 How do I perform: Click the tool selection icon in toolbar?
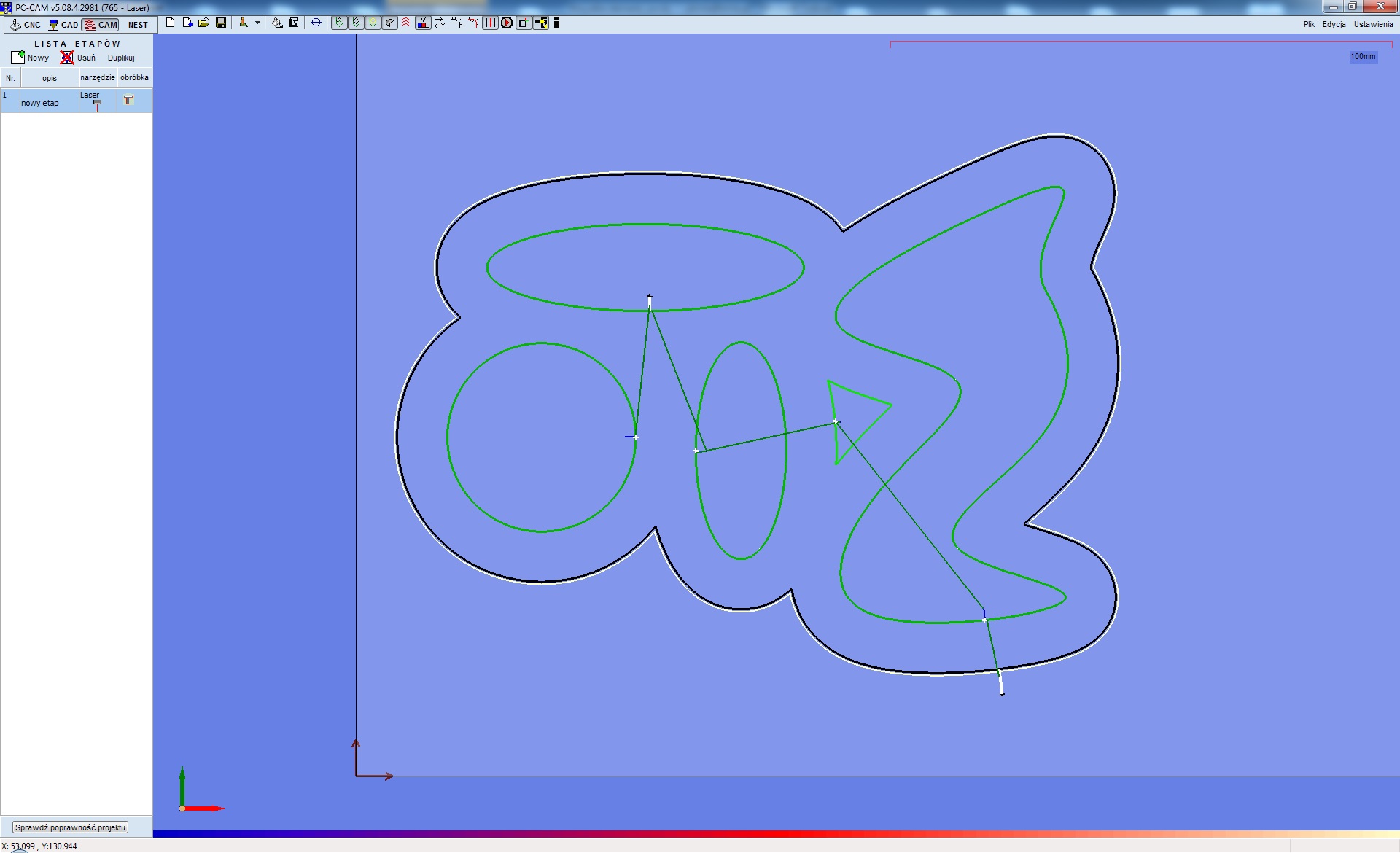tap(244, 23)
